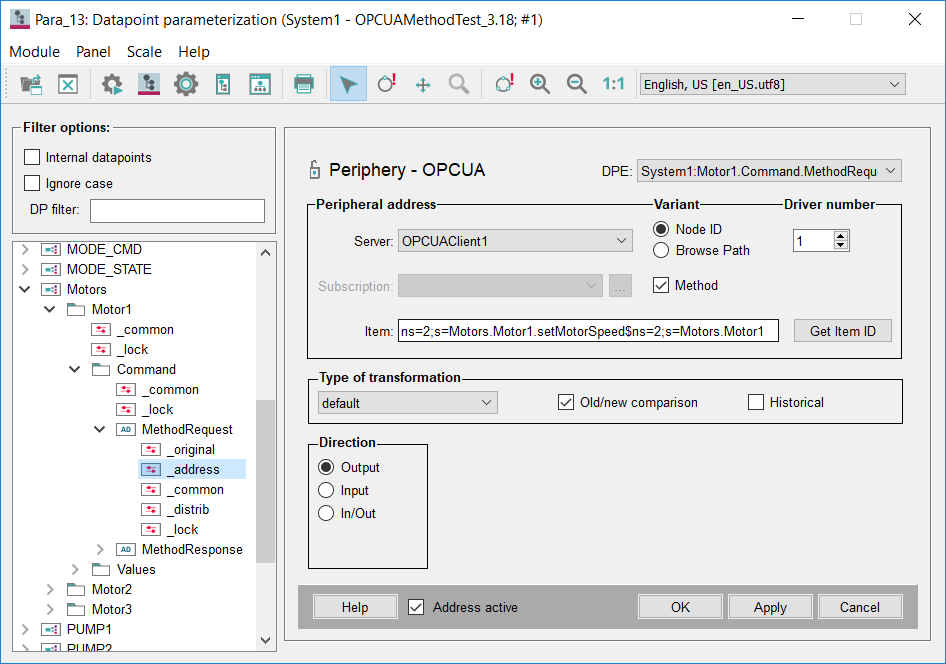Viewport: 946px width, 664px height.
Task: Reset zoom with the 1:1 icon
Action: (x=613, y=85)
